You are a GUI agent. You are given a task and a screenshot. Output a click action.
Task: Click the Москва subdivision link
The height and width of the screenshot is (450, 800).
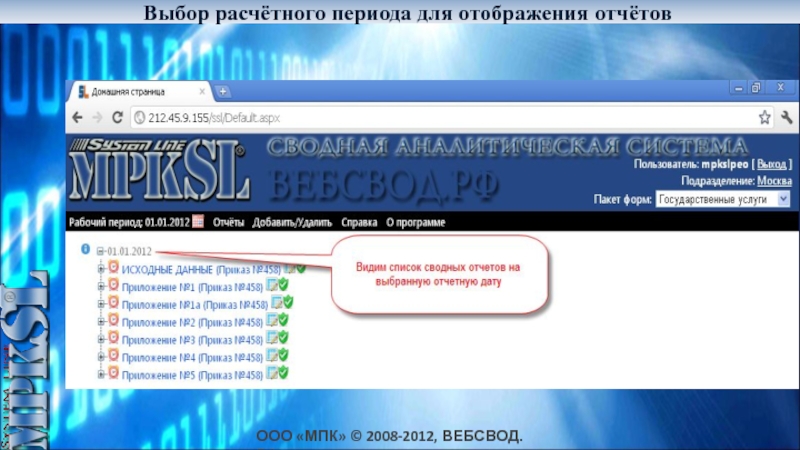774,181
